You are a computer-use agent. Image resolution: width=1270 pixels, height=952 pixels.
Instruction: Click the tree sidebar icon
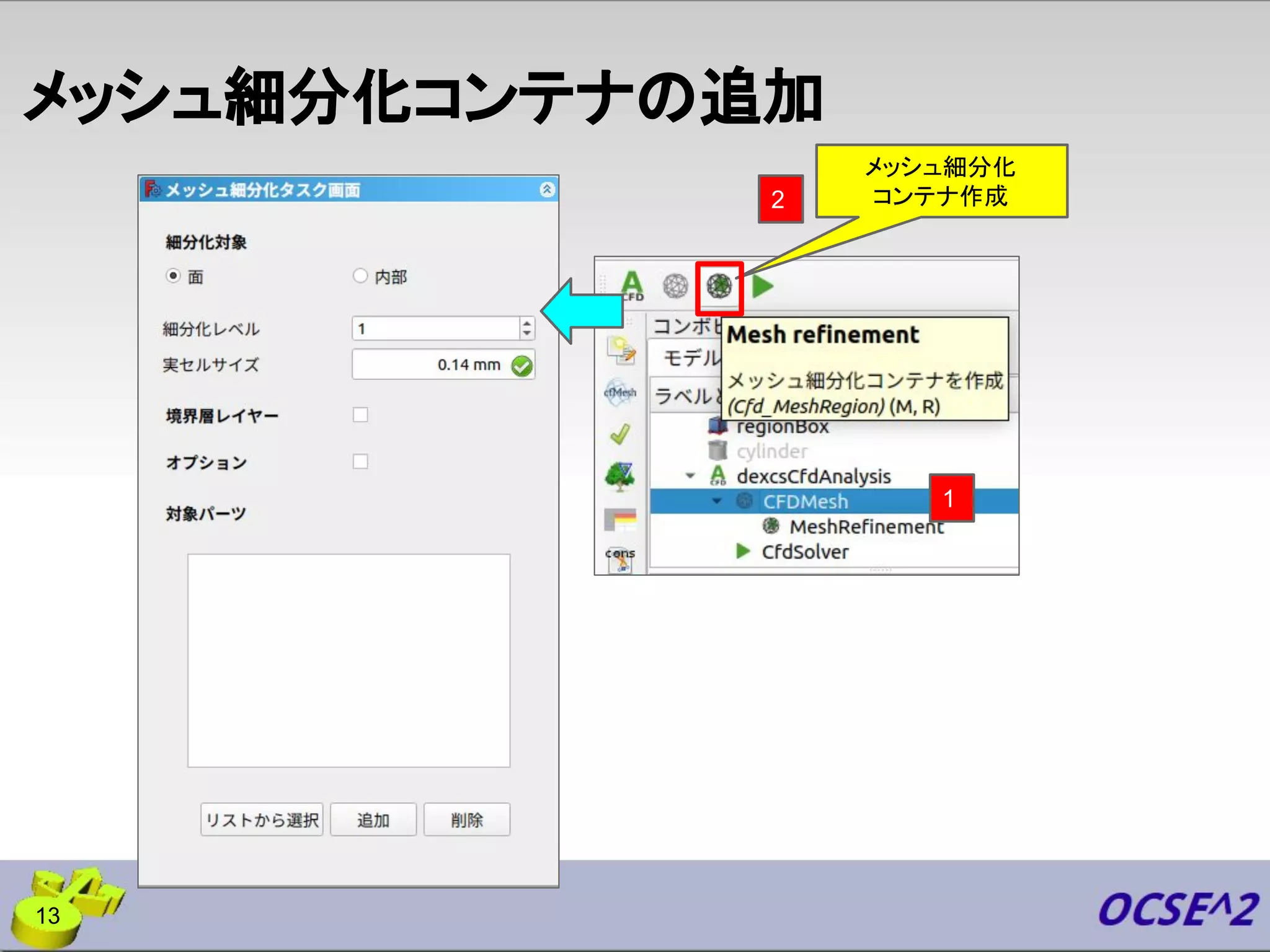619,477
